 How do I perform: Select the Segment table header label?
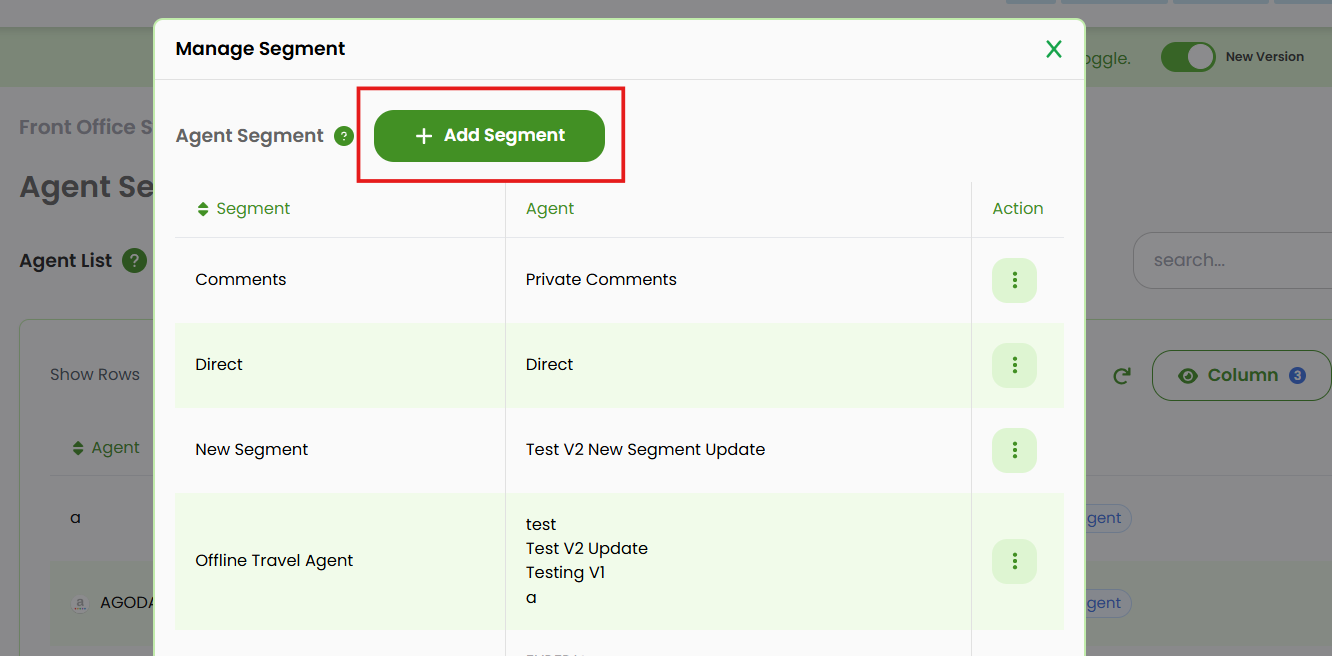pos(253,208)
